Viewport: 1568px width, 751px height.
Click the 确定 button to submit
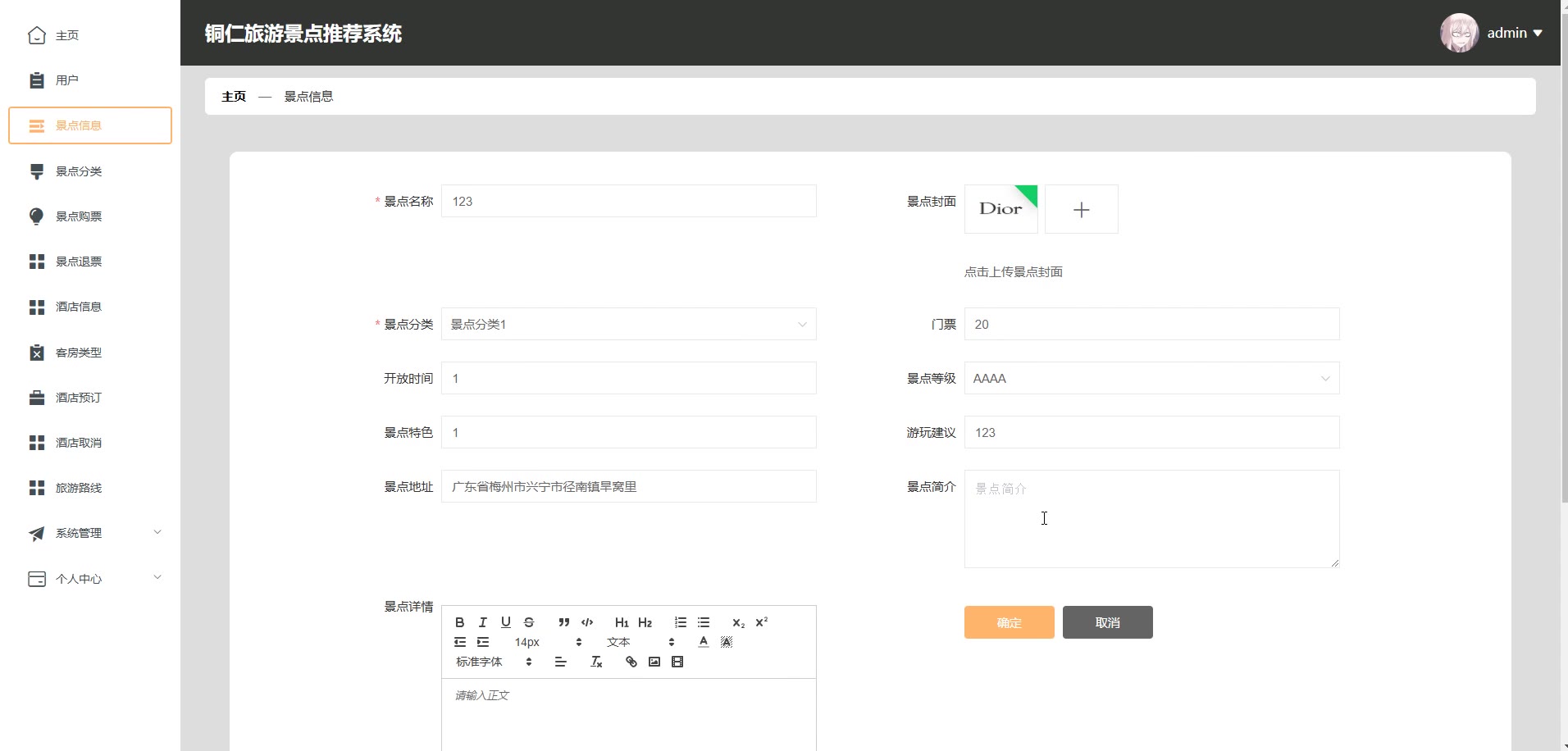(1009, 622)
